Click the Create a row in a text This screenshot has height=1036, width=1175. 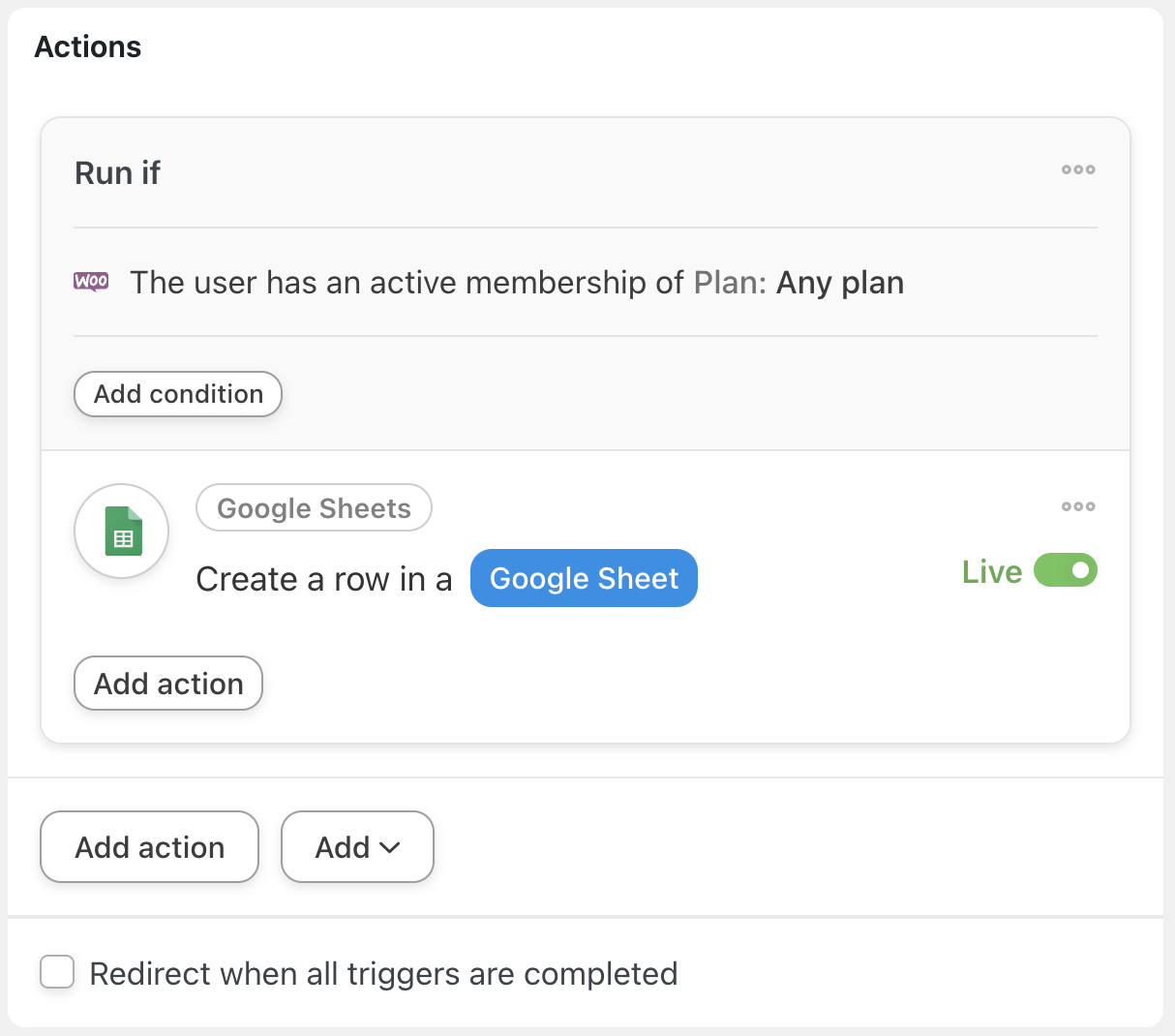point(323,579)
